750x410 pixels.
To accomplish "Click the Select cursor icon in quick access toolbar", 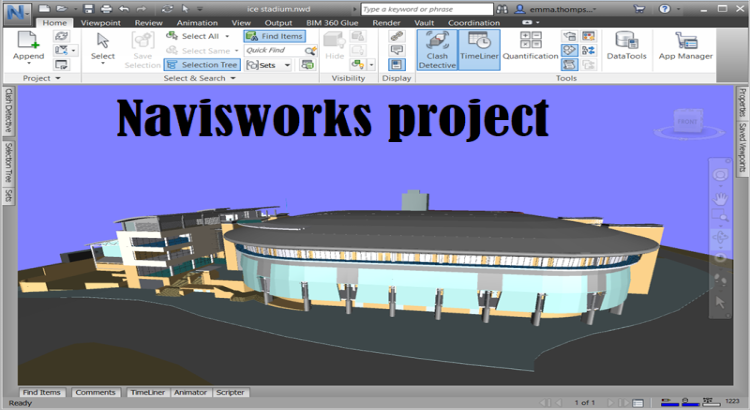I will click(x=185, y=9).
